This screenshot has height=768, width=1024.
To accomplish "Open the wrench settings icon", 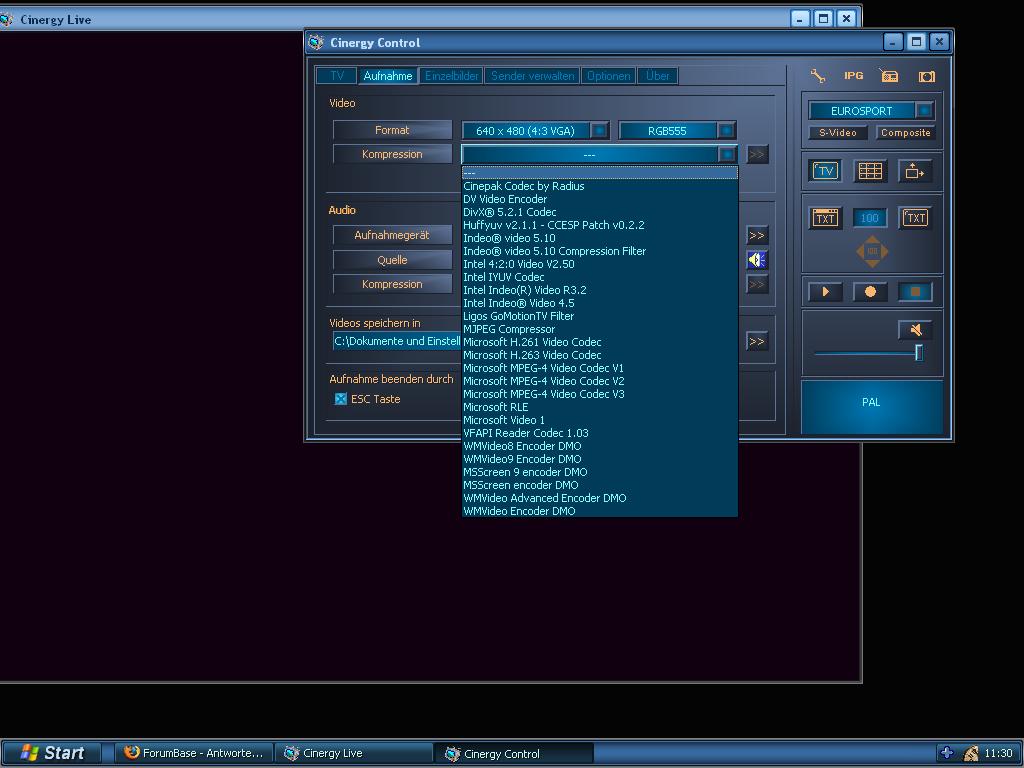I will click(818, 76).
